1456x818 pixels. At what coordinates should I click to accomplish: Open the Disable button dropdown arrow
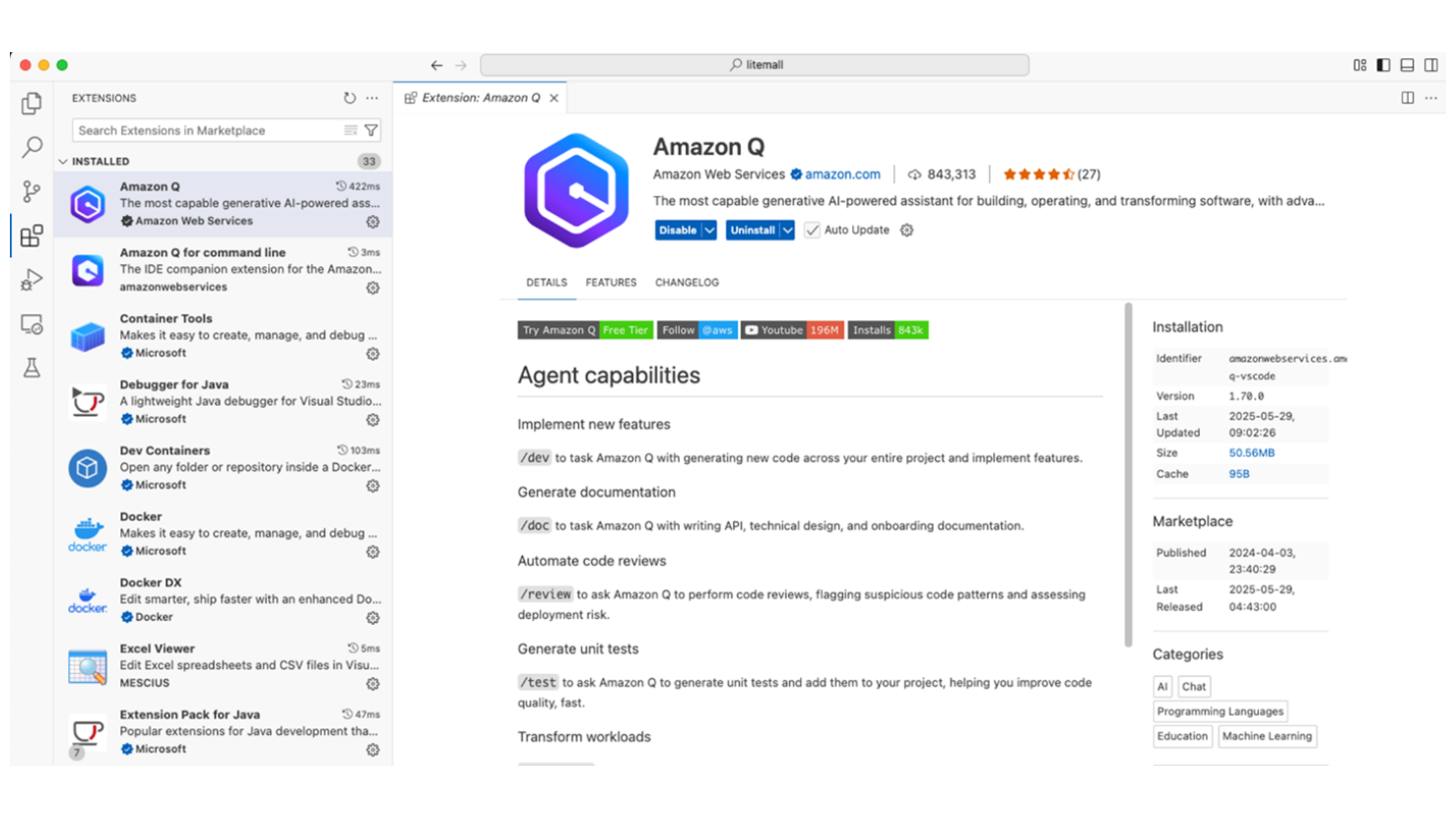click(709, 231)
